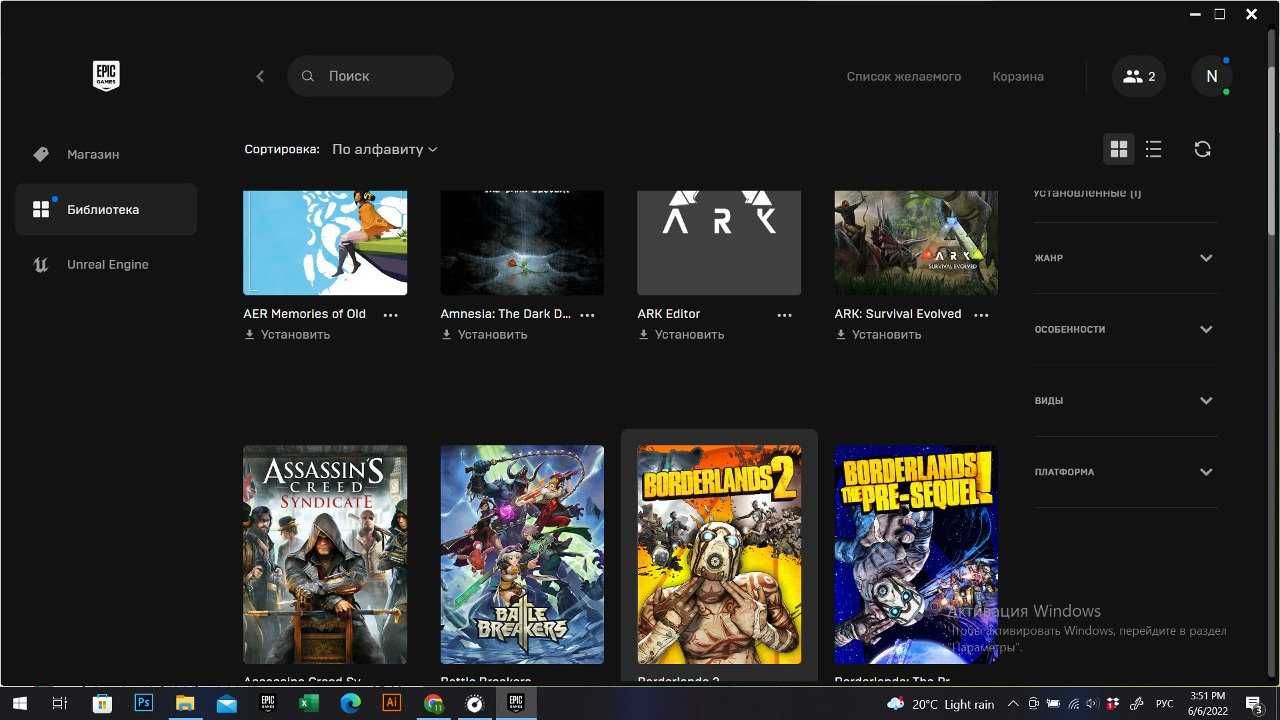
Task: Show hidden system tray icons
Action: coord(1013,704)
